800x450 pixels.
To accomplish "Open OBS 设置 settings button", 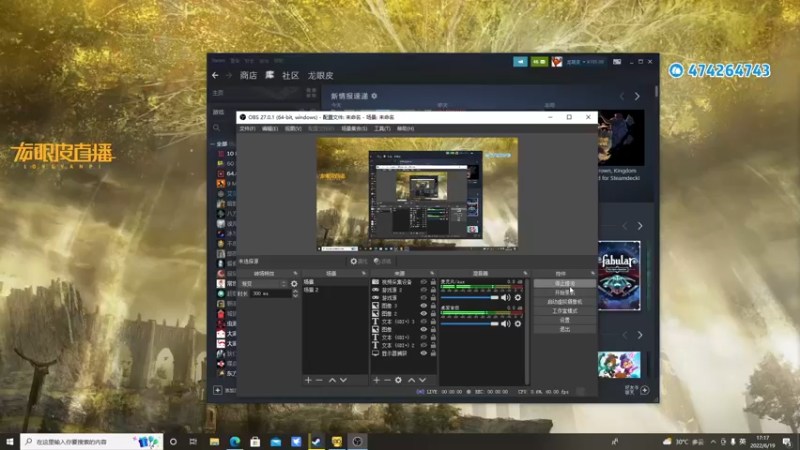I will (x=565, y=320).
